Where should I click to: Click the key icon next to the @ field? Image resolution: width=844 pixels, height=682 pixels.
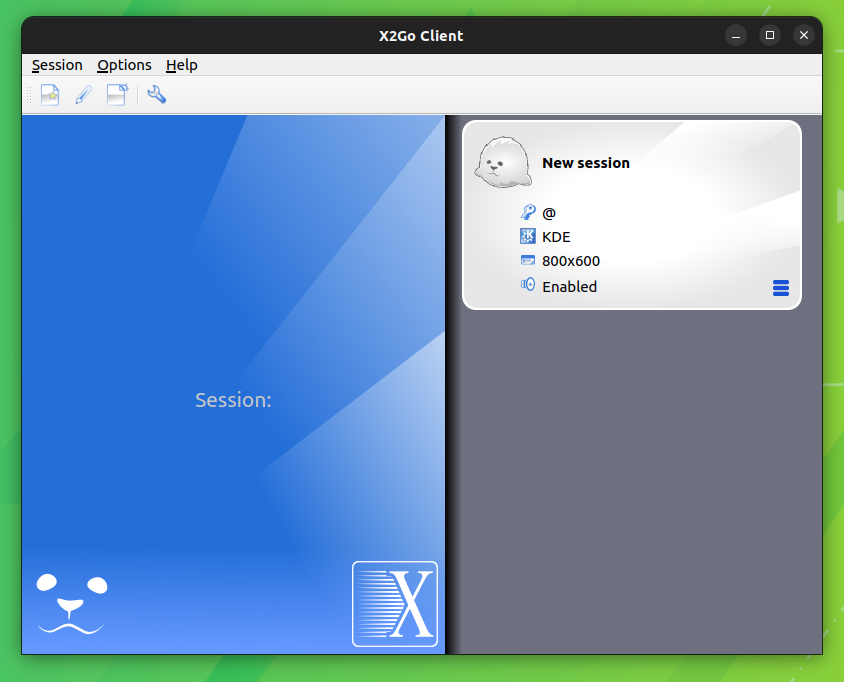tap(528, 211)
